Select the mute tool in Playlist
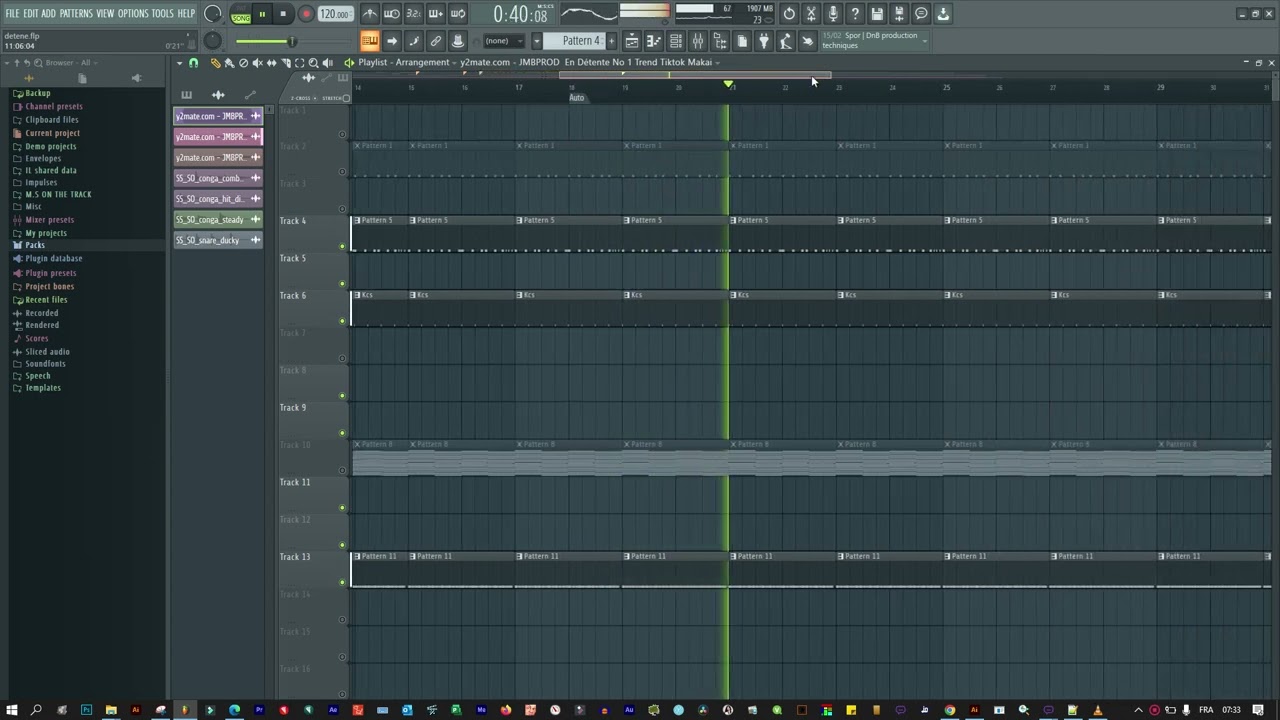The height and width of the screenshot is (720, 1280). coord(257,63)
